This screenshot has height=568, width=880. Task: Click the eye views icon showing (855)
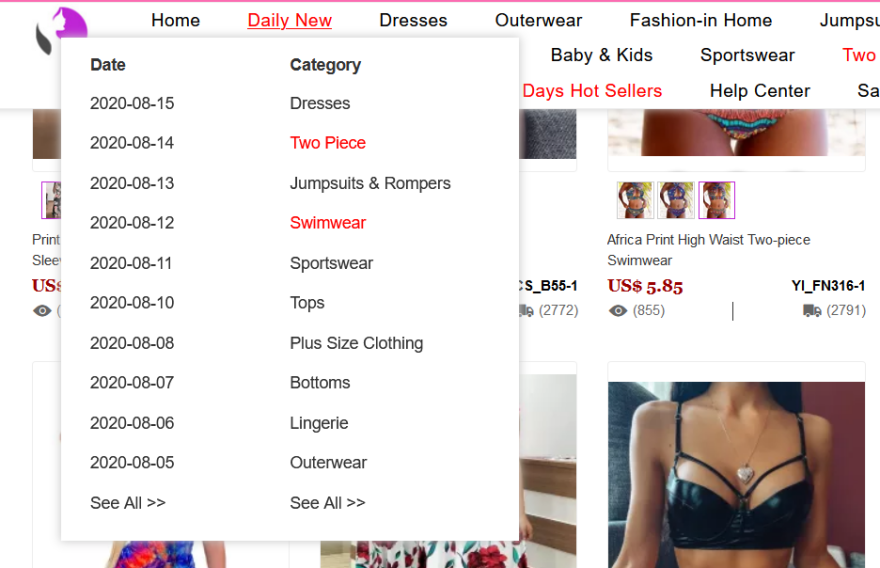coord(618,311)
